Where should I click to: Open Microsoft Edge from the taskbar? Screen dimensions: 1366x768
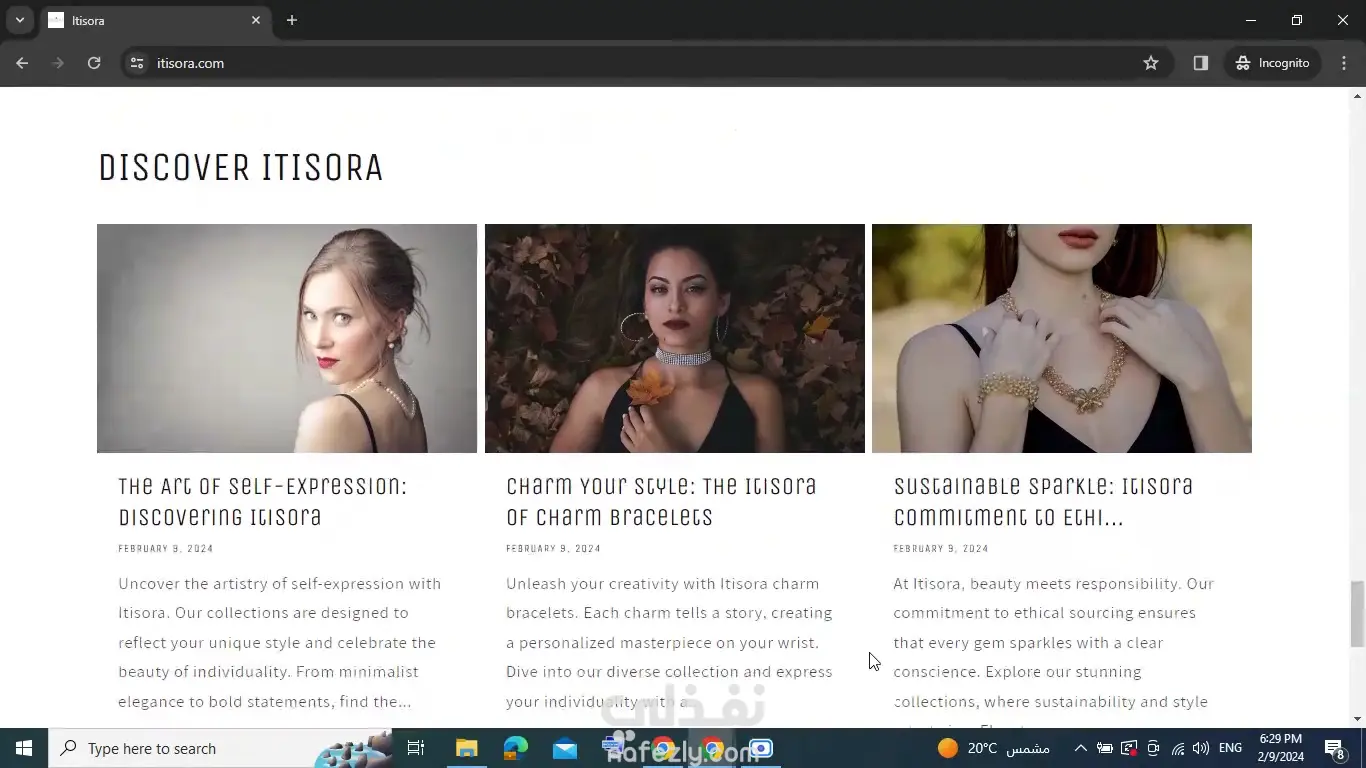(516, 748)
